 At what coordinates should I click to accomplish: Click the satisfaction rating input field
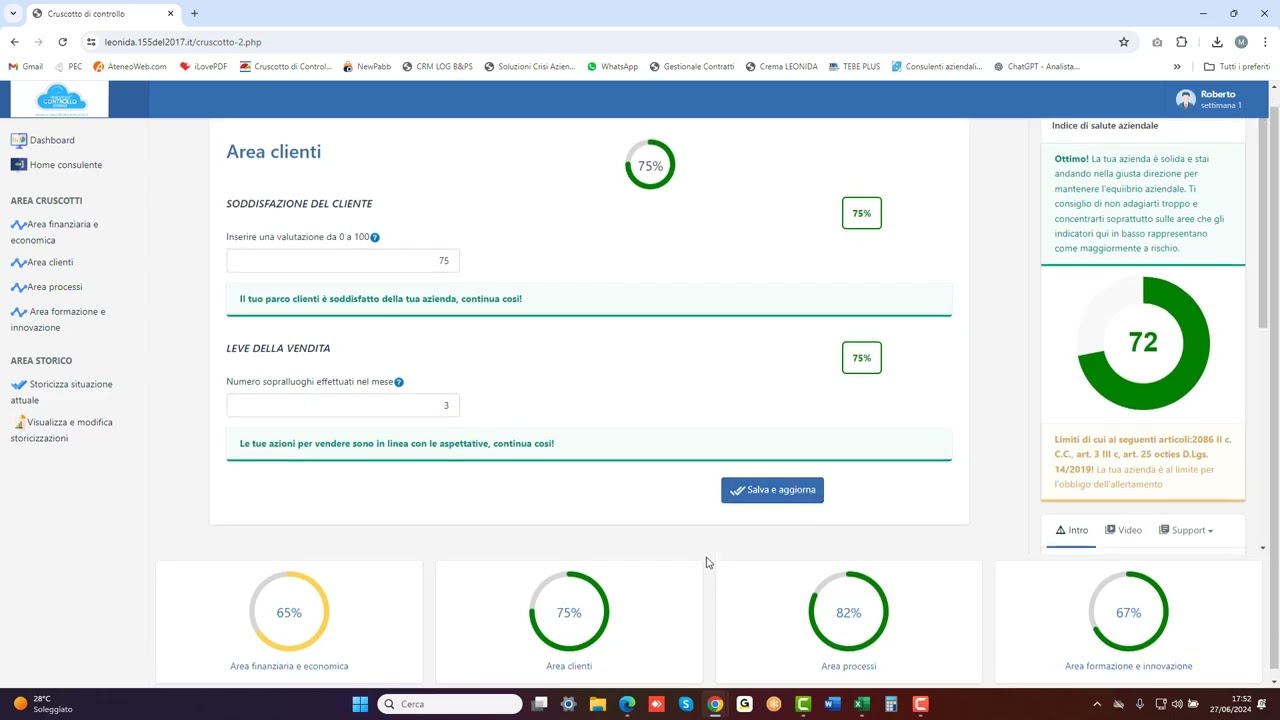click(x=343, y=261)
